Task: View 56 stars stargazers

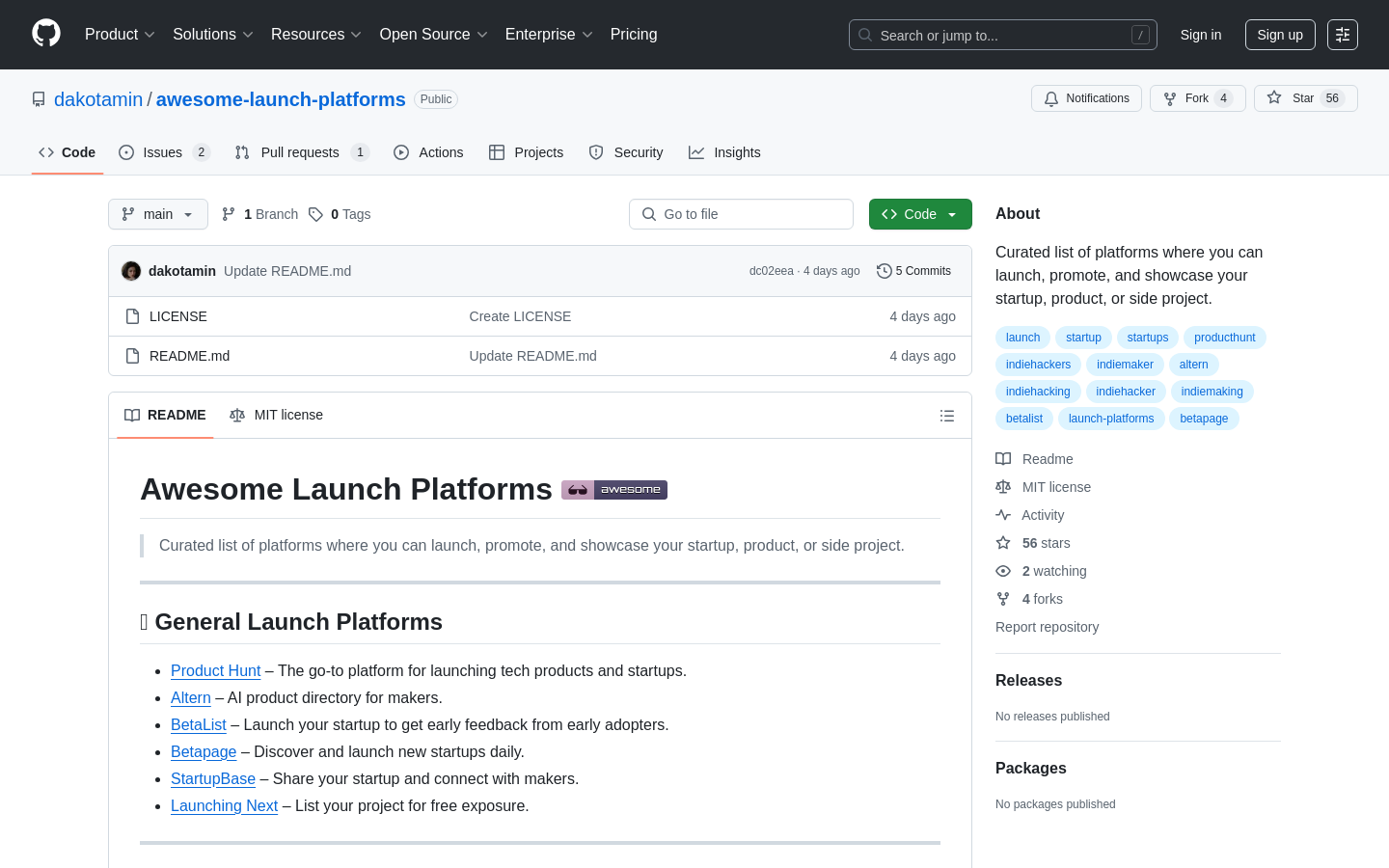Action: coord(1033,543)
